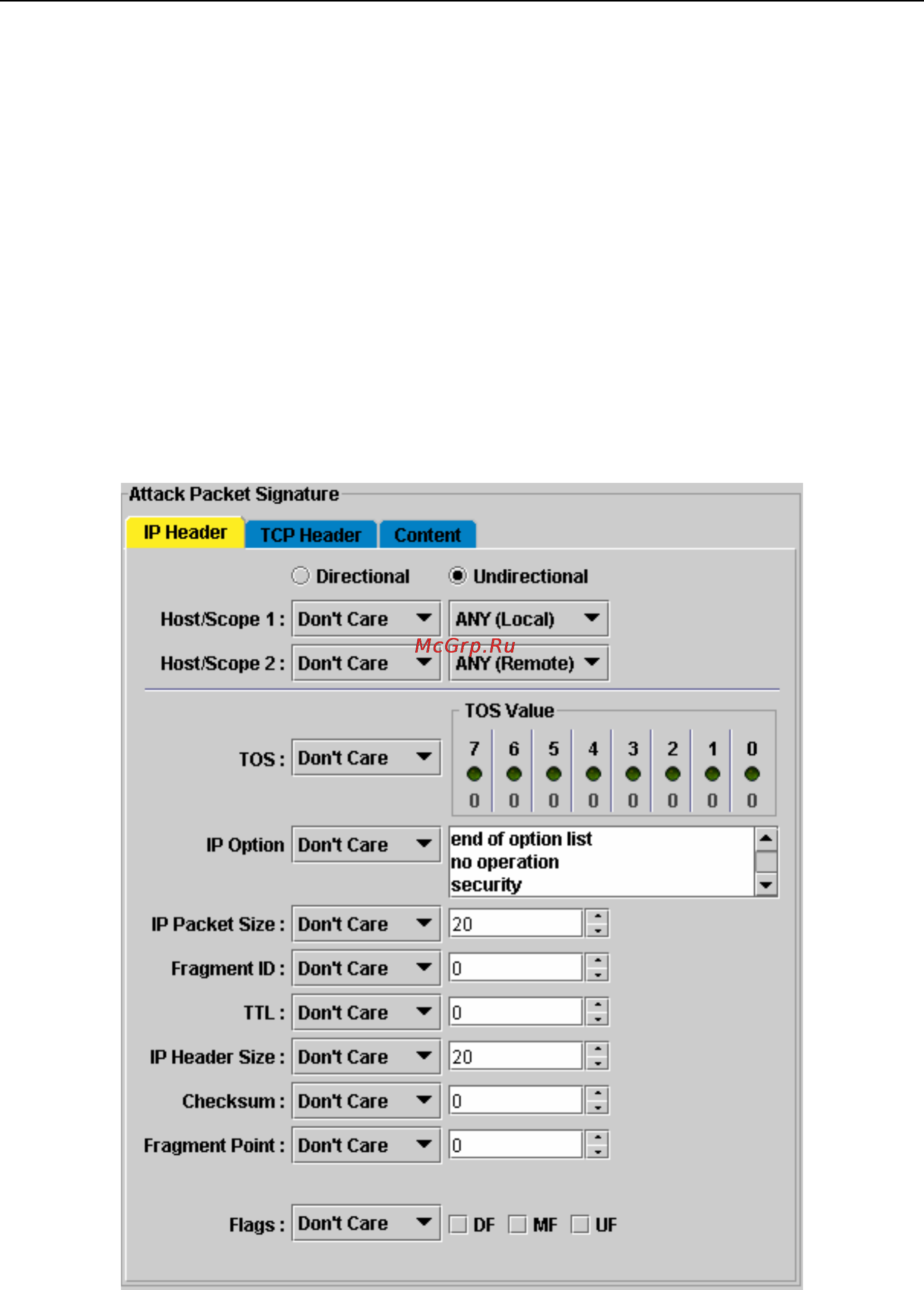The height and width of the screenshot is (1290, 924).
Task: Increase the Fragment Point value
Action: tap(598, 1138)
